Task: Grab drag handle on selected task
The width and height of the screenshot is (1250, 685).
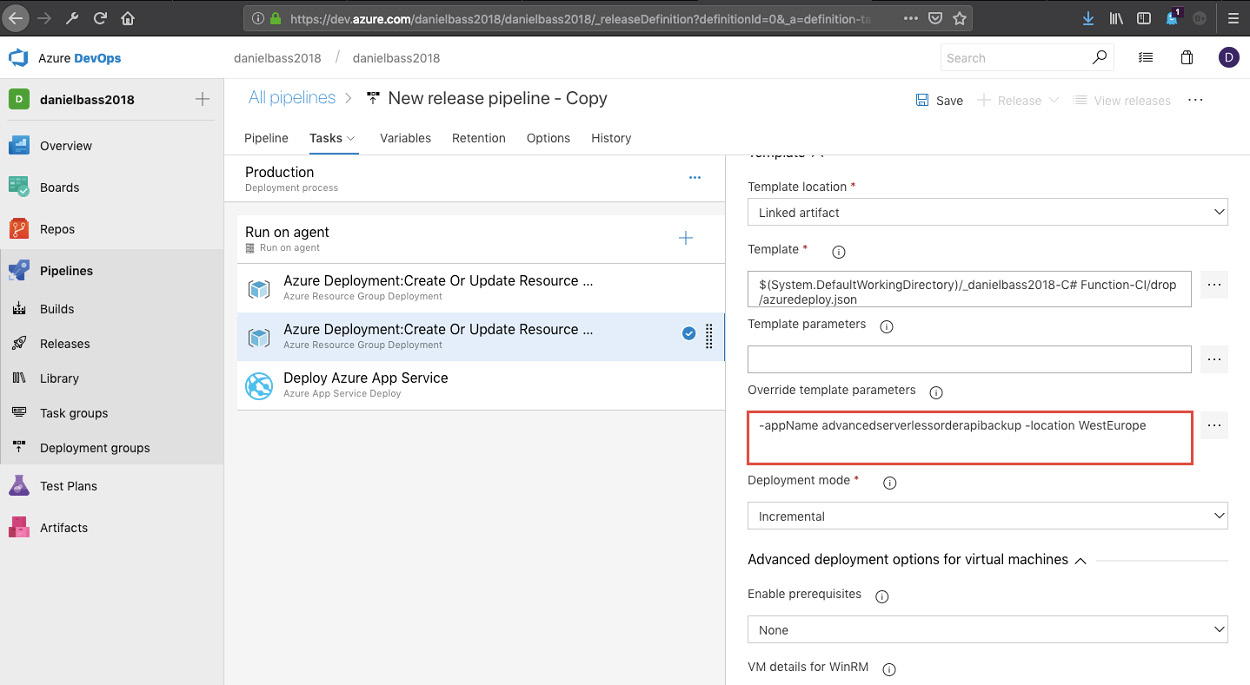Action: (x=709, y=337)
